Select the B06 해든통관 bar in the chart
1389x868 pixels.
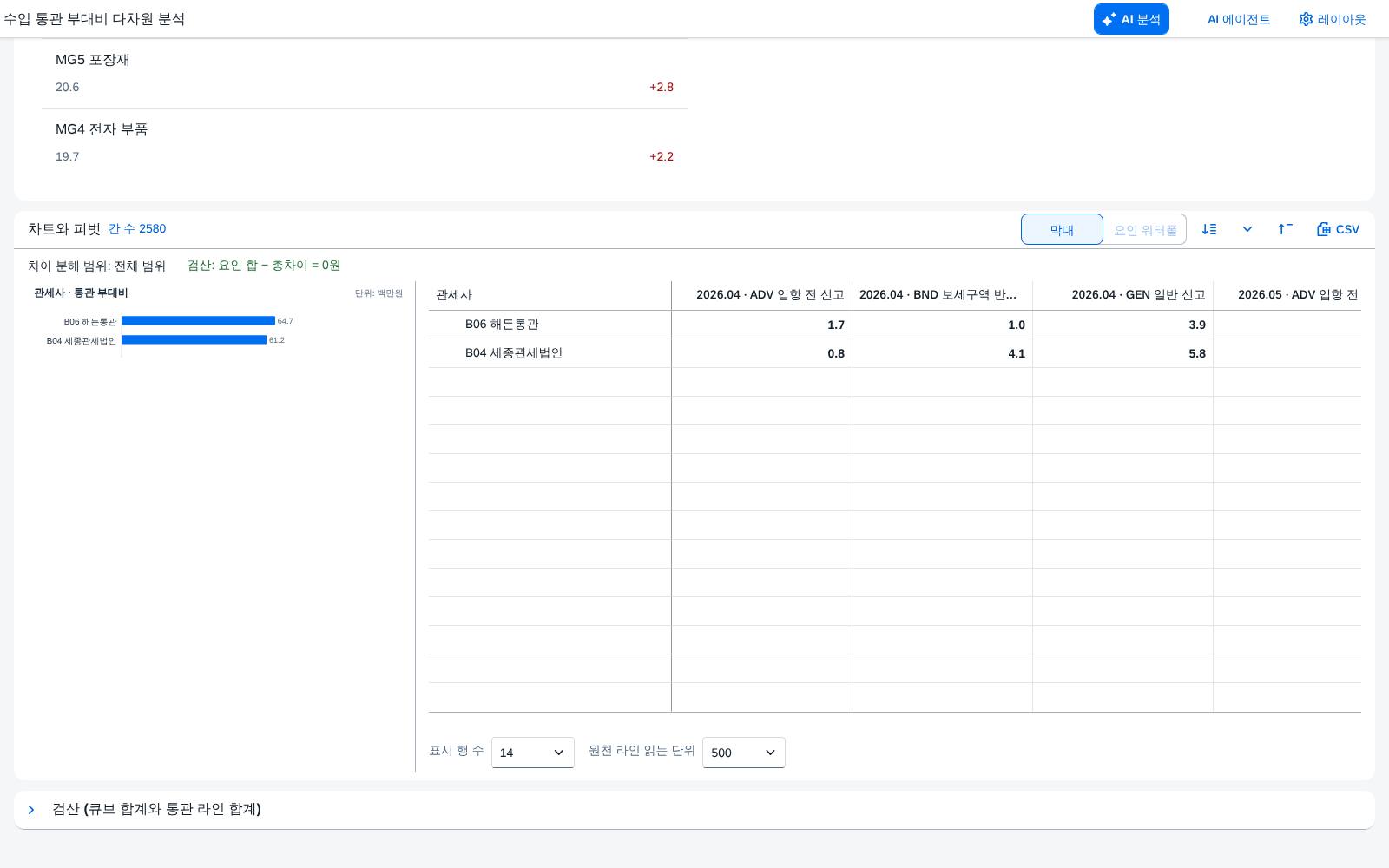[x=198, y=321]
